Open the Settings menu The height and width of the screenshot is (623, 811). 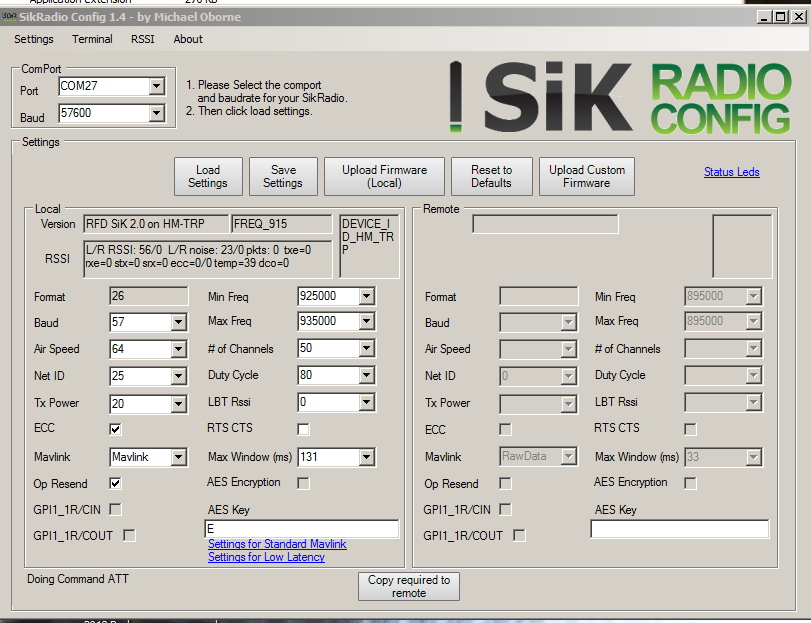pos(34,39)
